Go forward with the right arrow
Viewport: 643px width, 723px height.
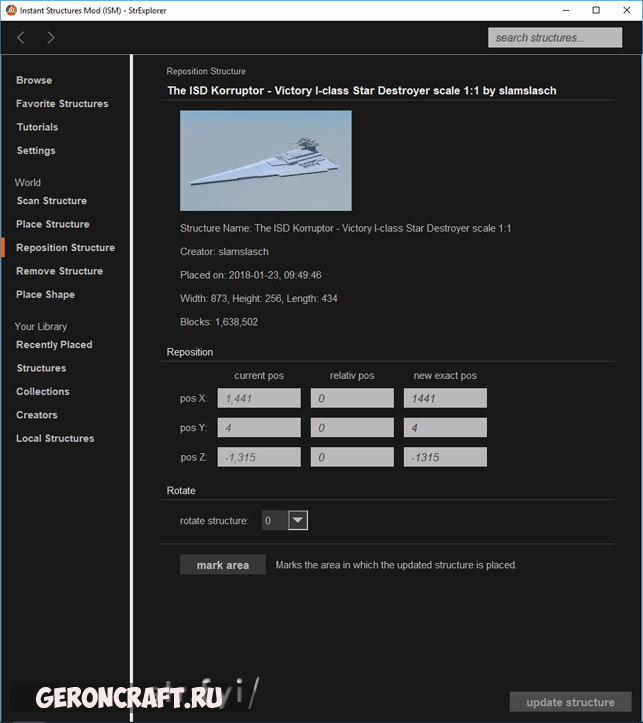(x=51, y=38)
